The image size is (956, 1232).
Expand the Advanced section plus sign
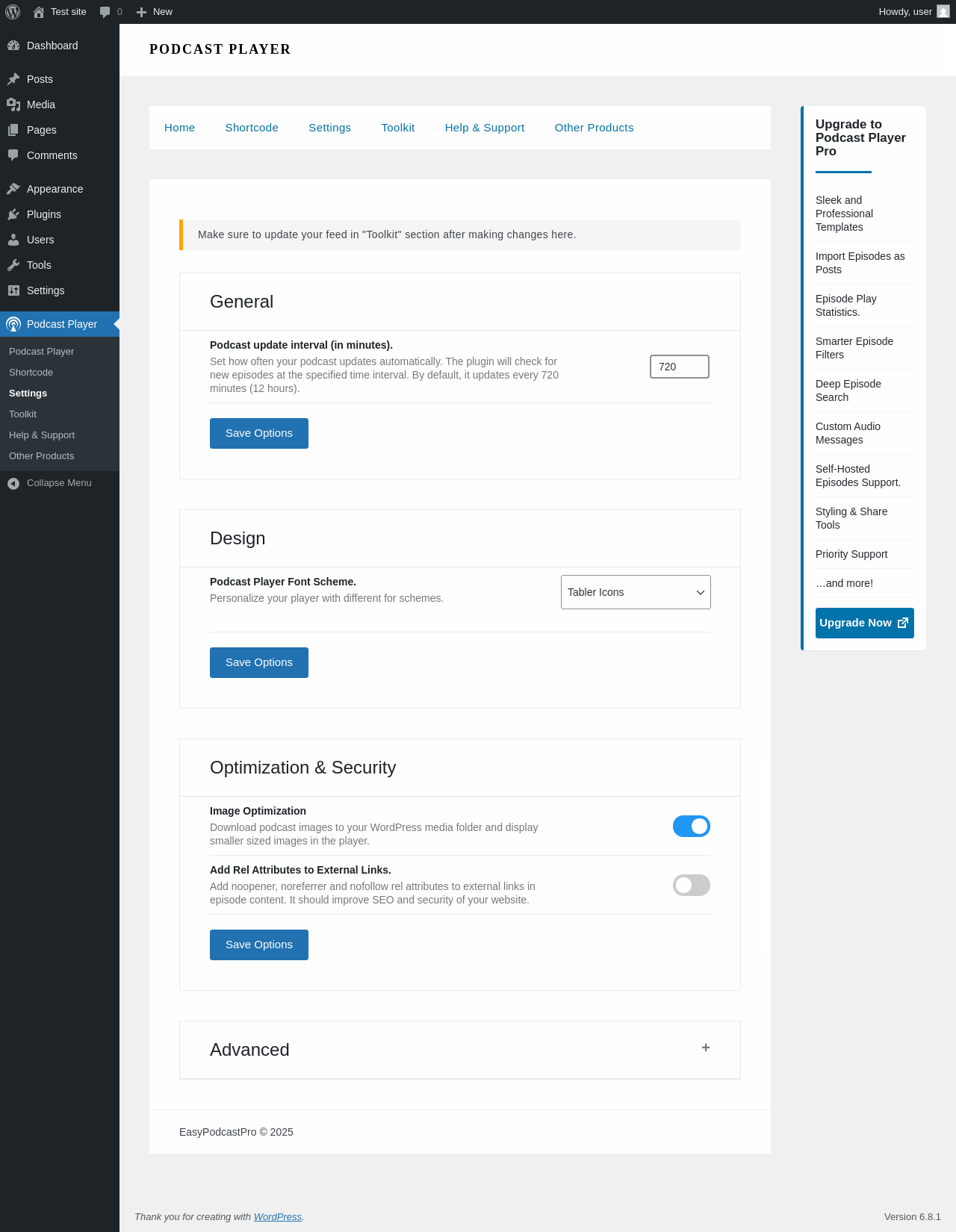pyautogui.click(x=706, y=1048)
